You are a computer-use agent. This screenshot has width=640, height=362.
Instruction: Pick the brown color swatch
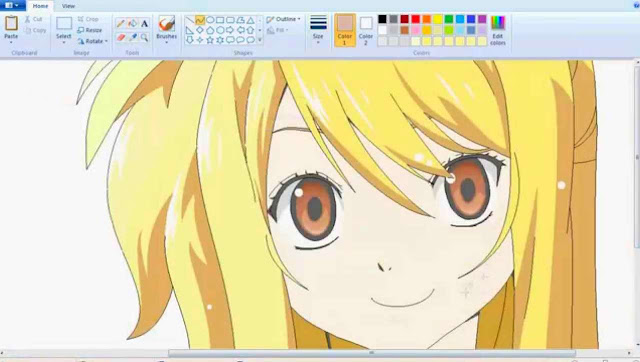pyautogui.click(x=404, y=30)
